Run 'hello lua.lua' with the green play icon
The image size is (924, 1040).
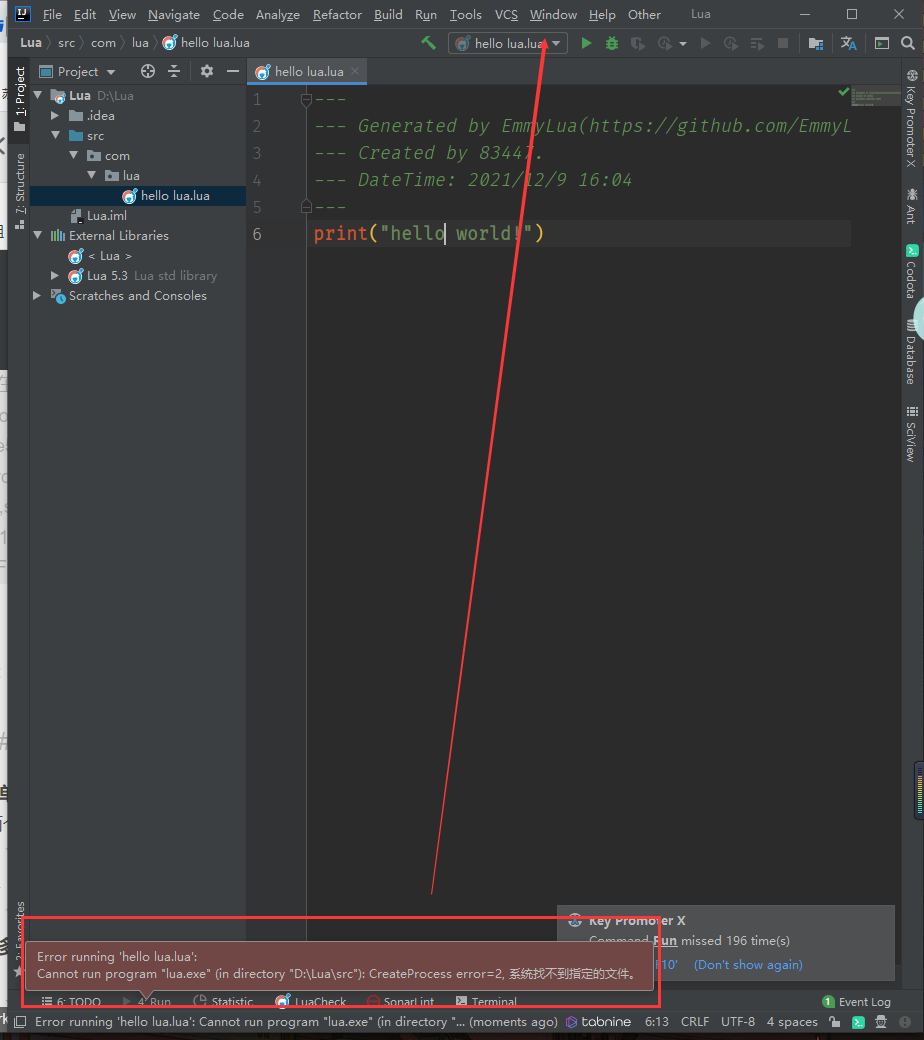586,43
